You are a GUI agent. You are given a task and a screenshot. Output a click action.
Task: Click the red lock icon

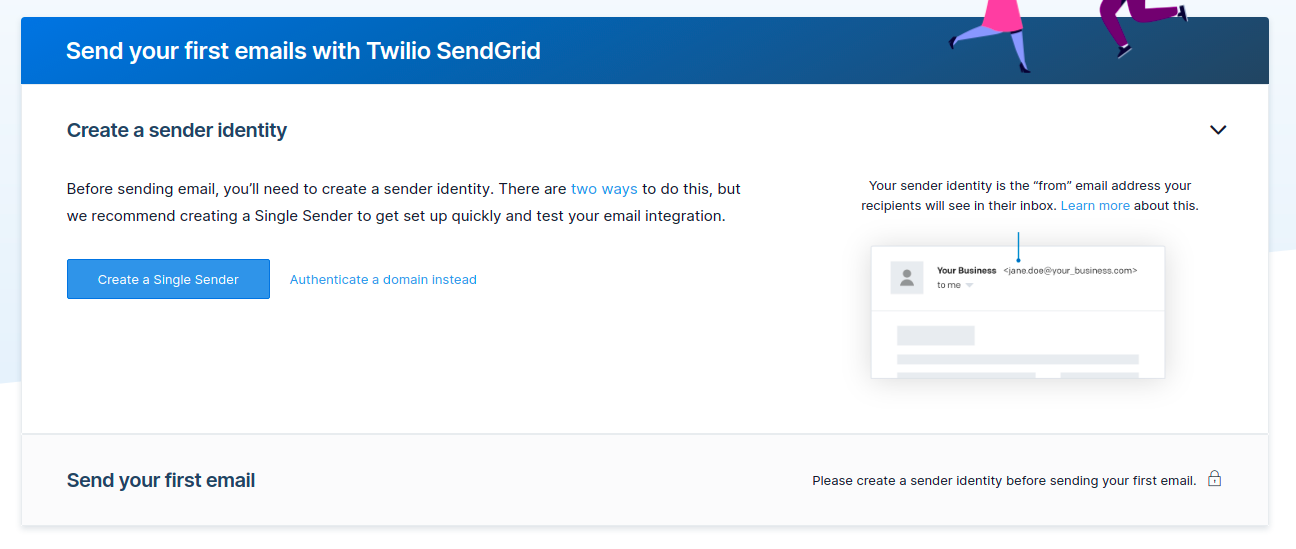[x=1214, y=479]
